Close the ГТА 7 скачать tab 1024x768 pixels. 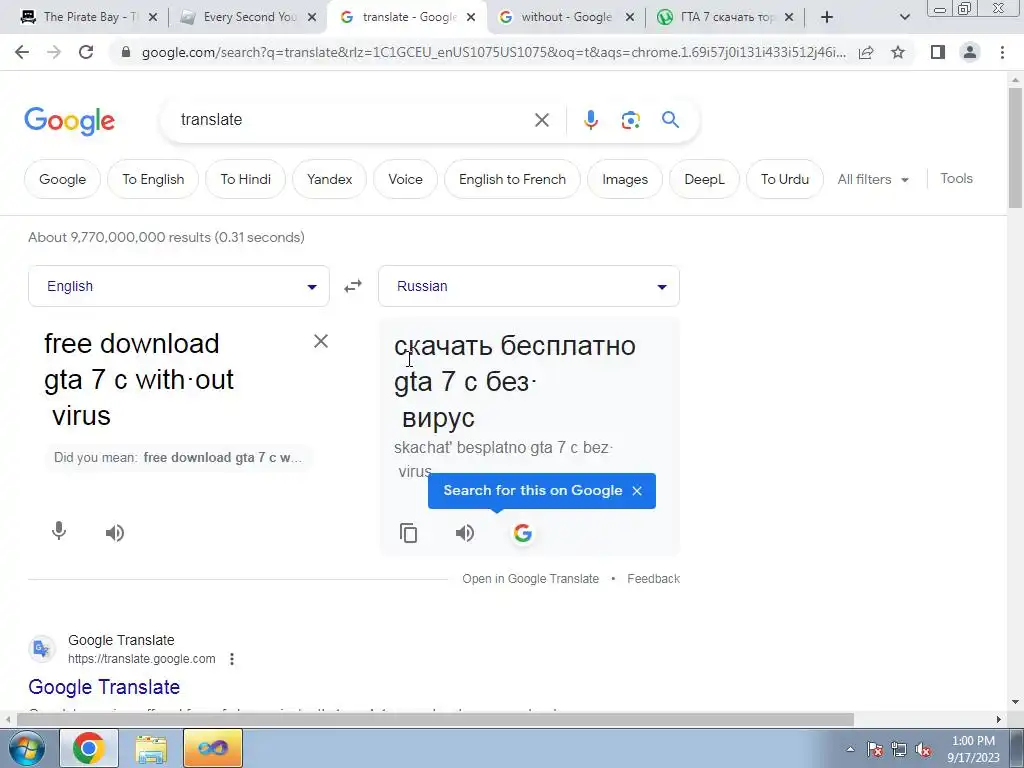point(789,17)
